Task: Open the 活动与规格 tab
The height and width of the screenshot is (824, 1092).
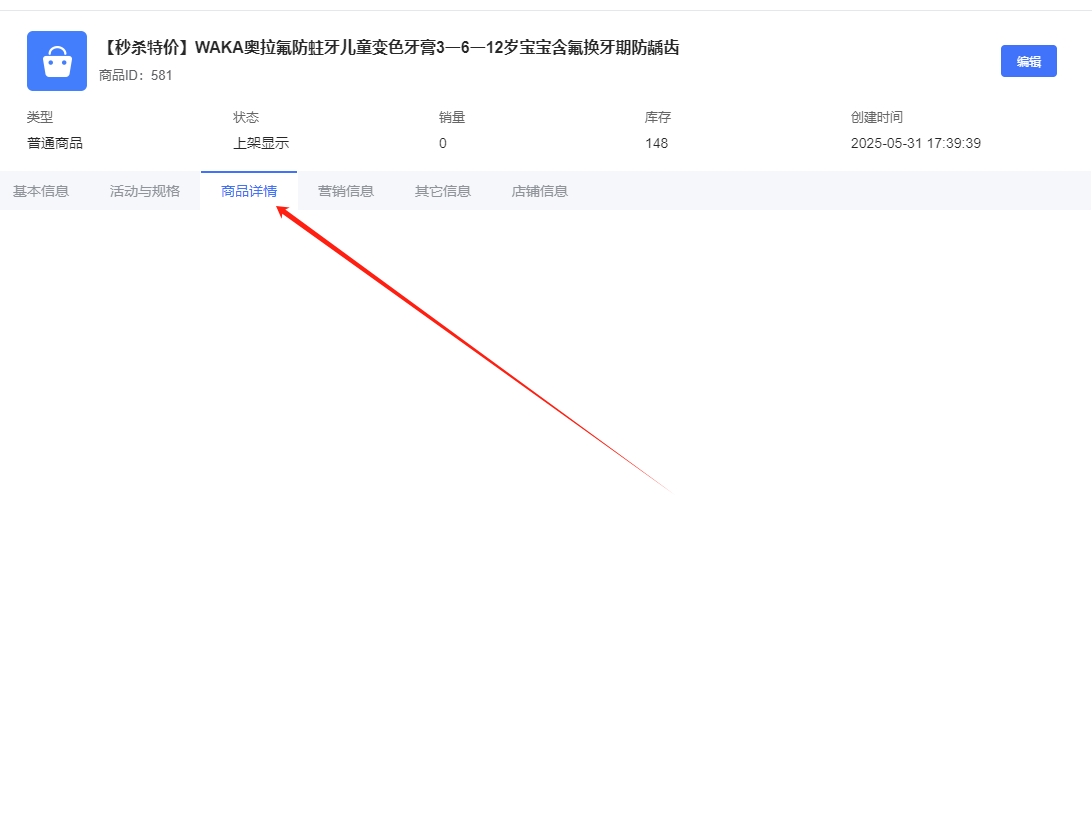Action: coord(145,191)
